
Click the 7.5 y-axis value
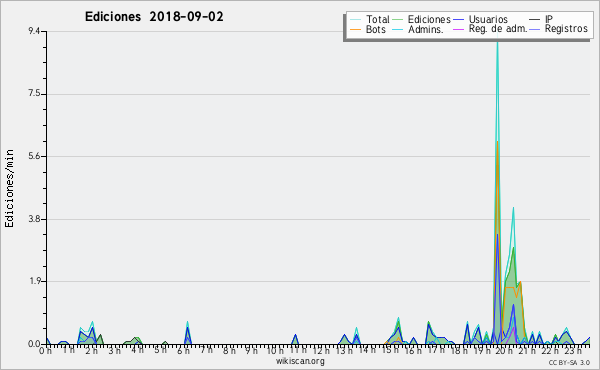tap(34, 94)
